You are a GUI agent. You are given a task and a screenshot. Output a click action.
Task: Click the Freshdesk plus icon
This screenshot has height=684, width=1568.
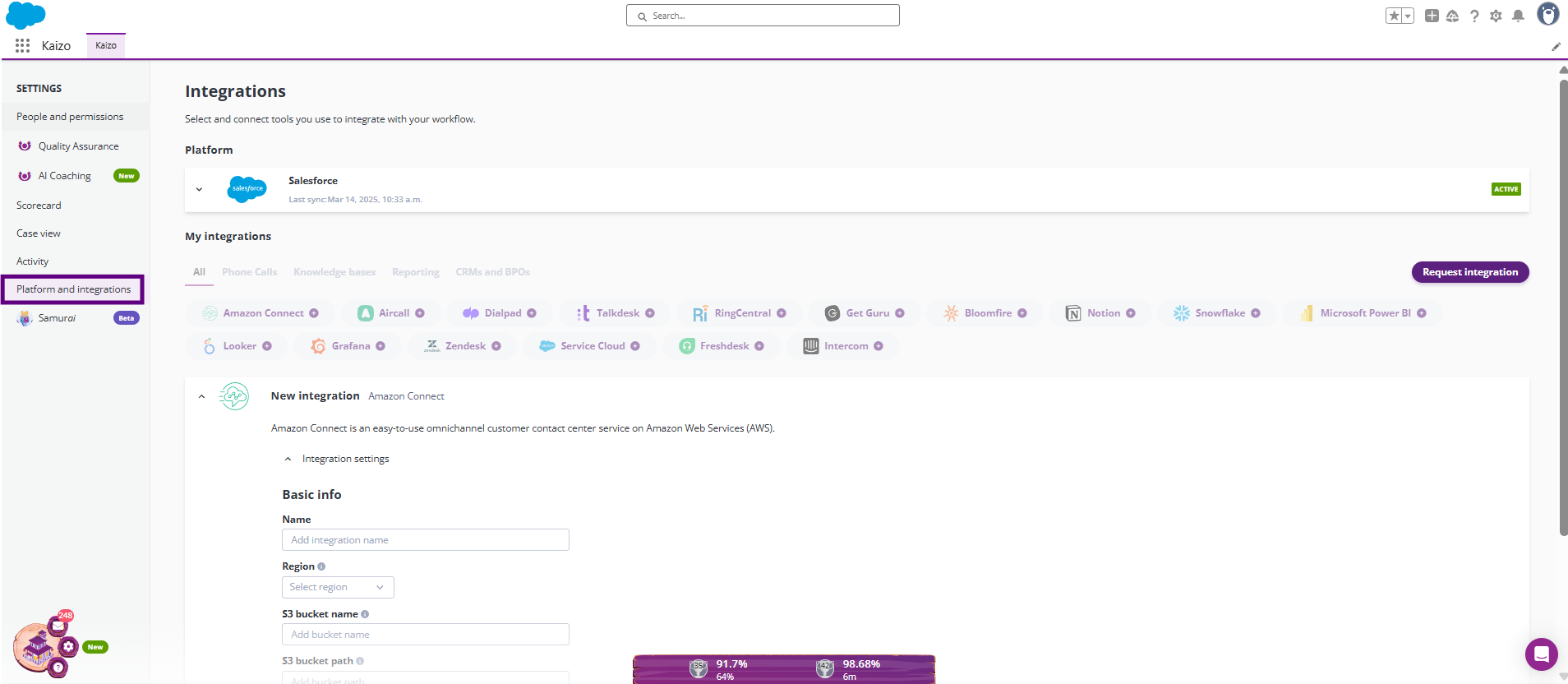(x=759, y=346)
